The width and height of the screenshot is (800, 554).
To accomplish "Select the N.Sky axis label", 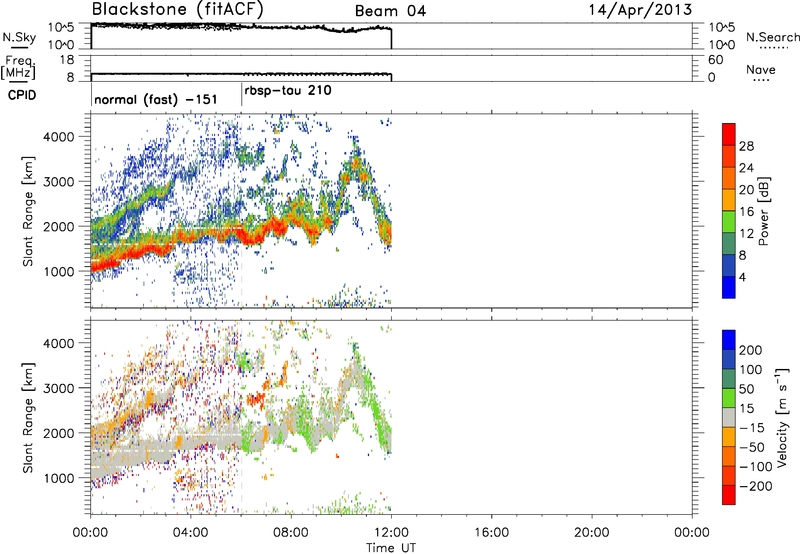I will click(19, 38).
